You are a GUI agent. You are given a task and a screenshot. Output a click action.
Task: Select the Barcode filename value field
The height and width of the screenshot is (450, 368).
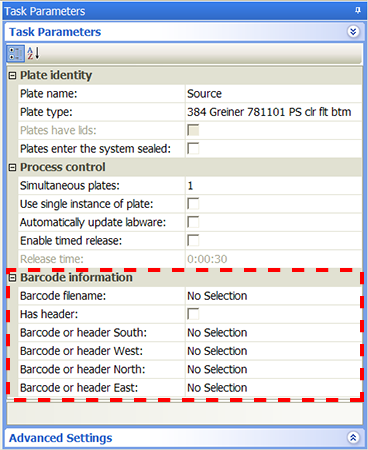pos(273,296)
